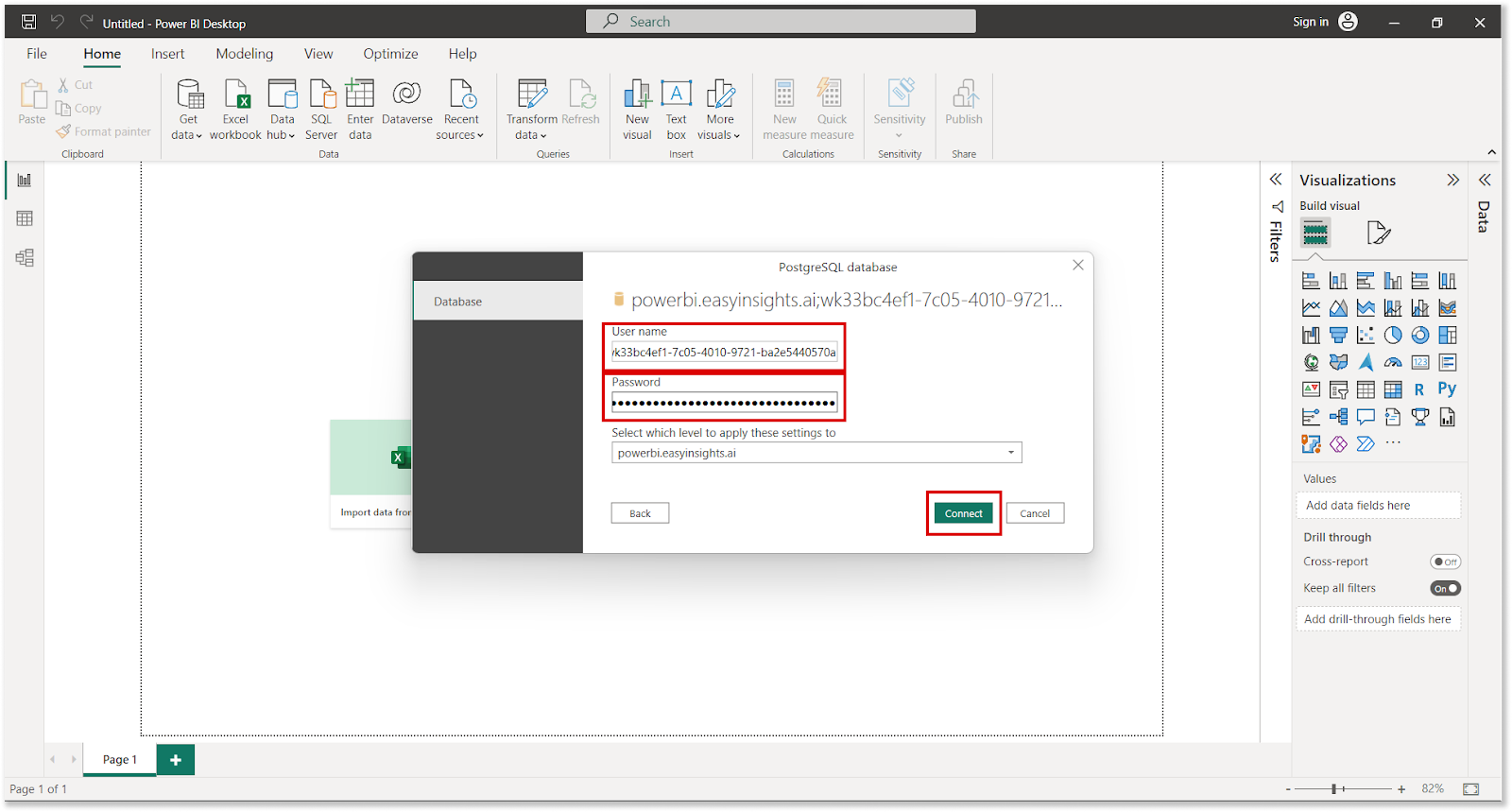
Task: Expand Transform data dropdown
Action: click(x=531, y=110)
